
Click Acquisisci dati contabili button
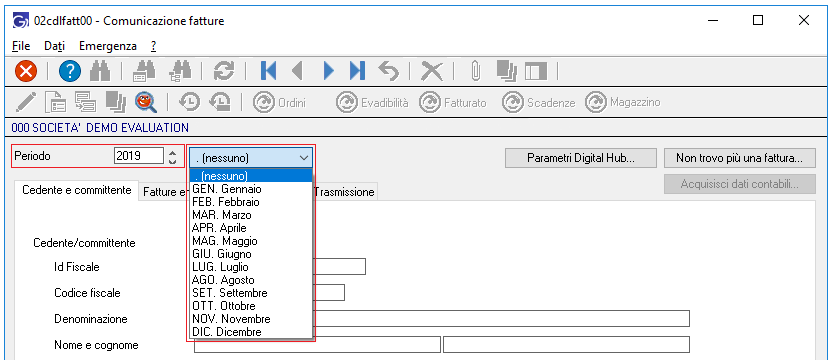(739, 184)
